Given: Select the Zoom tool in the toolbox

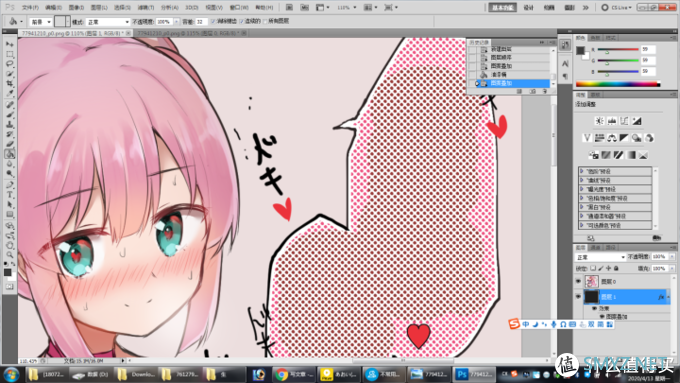Looking at the screenshot, I should pos(10,255).
